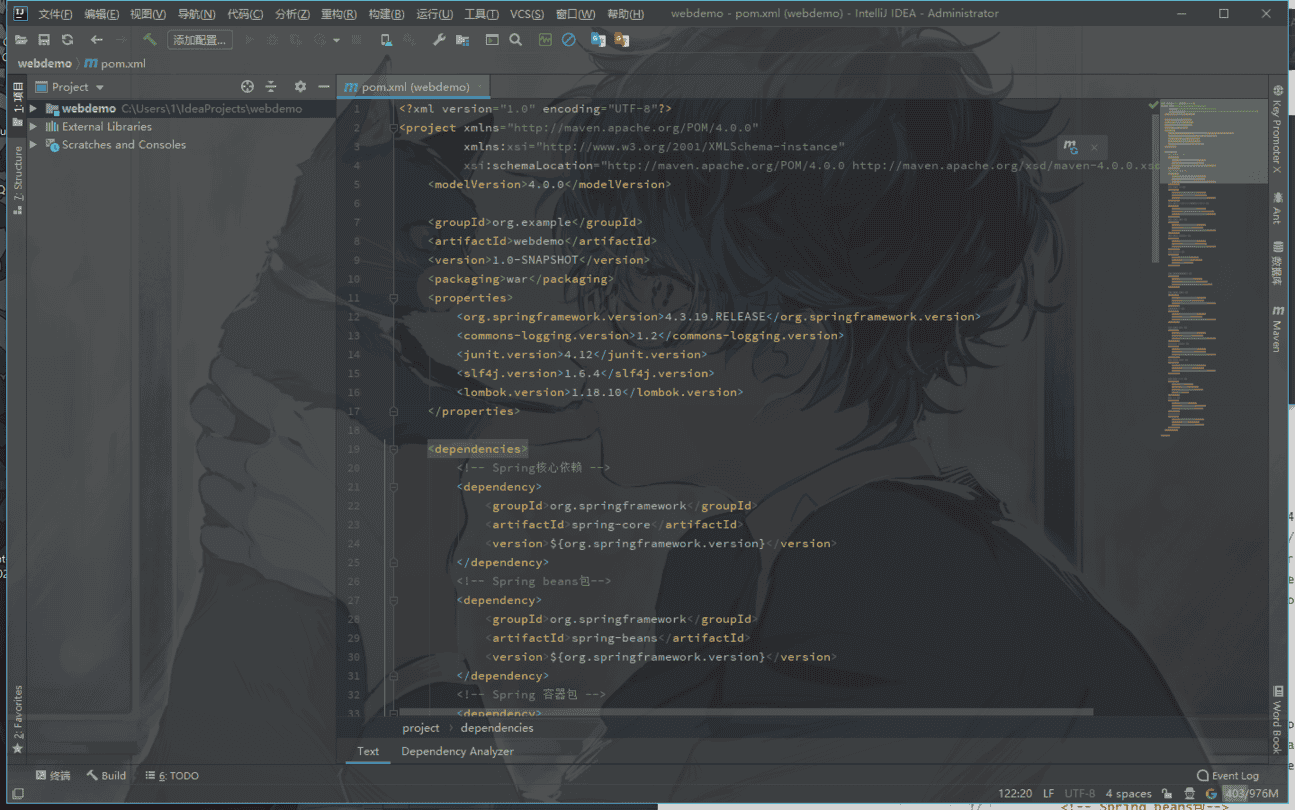Click the Save All floppy disk icon

coord(44,40)
